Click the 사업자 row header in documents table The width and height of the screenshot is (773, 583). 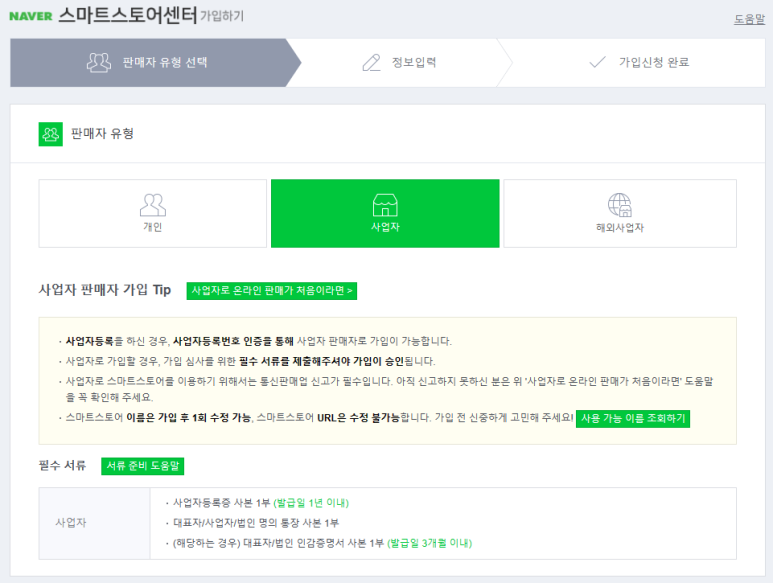[95, 523]
